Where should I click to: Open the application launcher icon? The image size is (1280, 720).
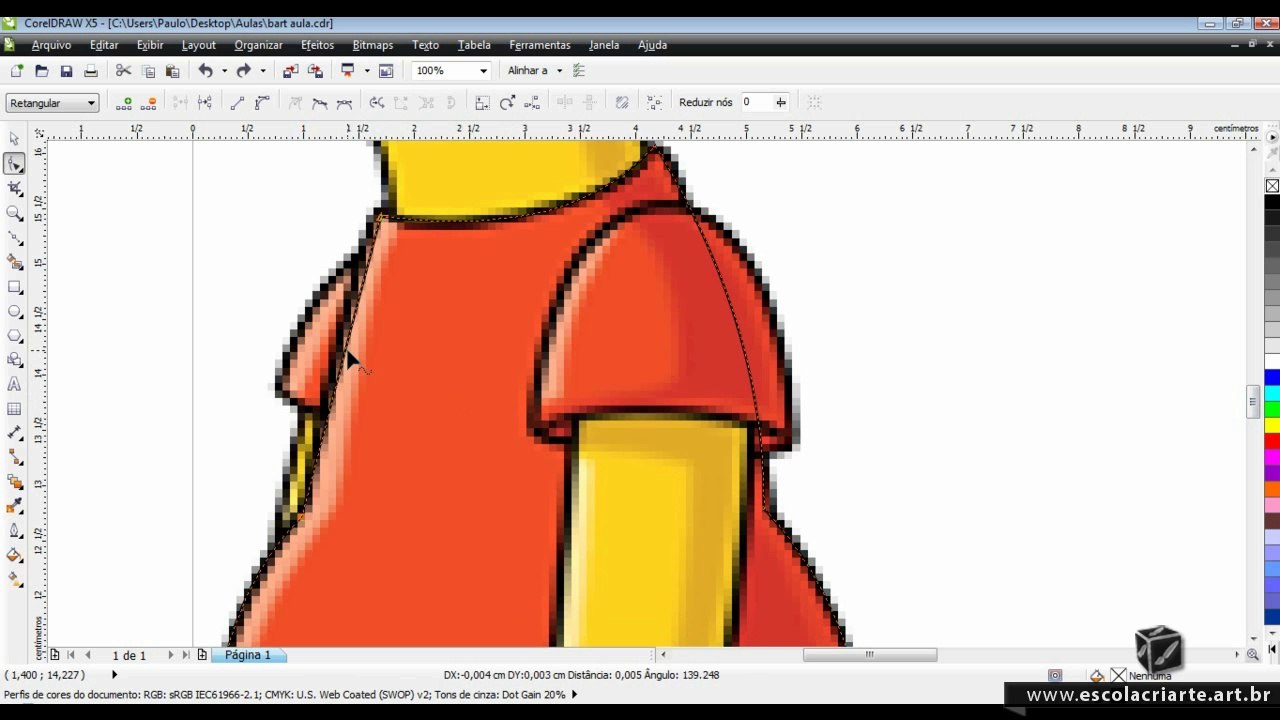(348, 71)
